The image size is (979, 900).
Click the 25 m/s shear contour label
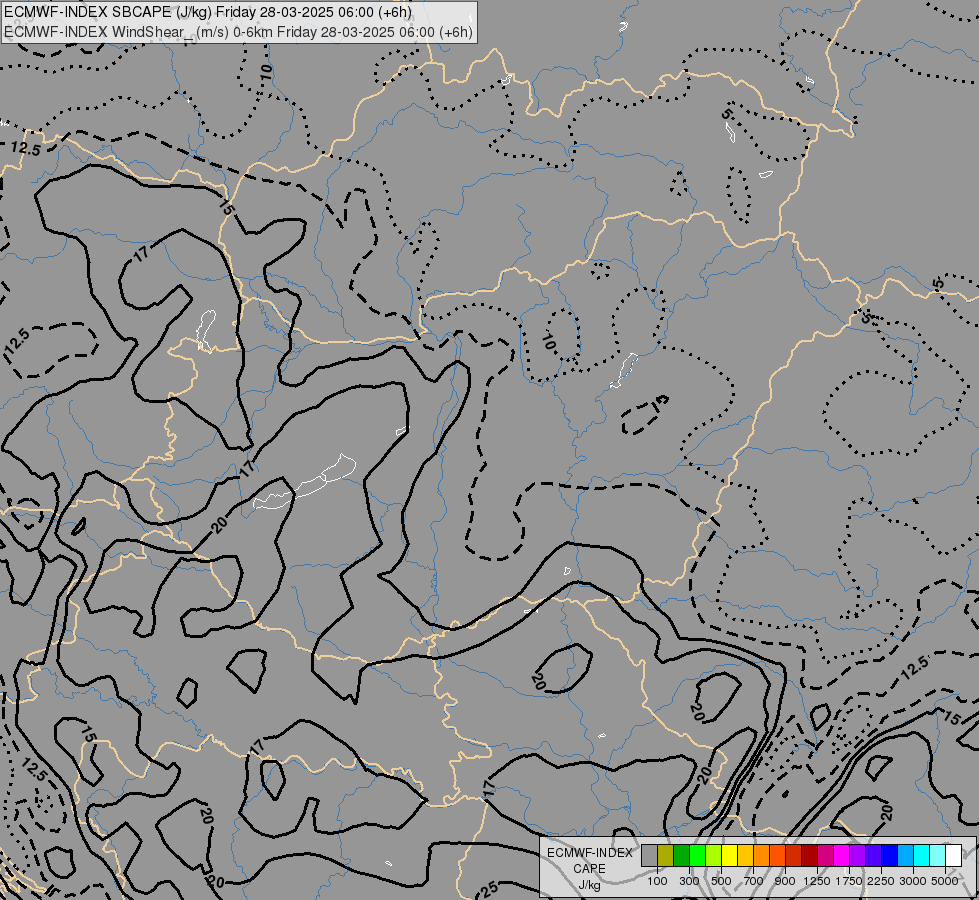tap(490, 889)
